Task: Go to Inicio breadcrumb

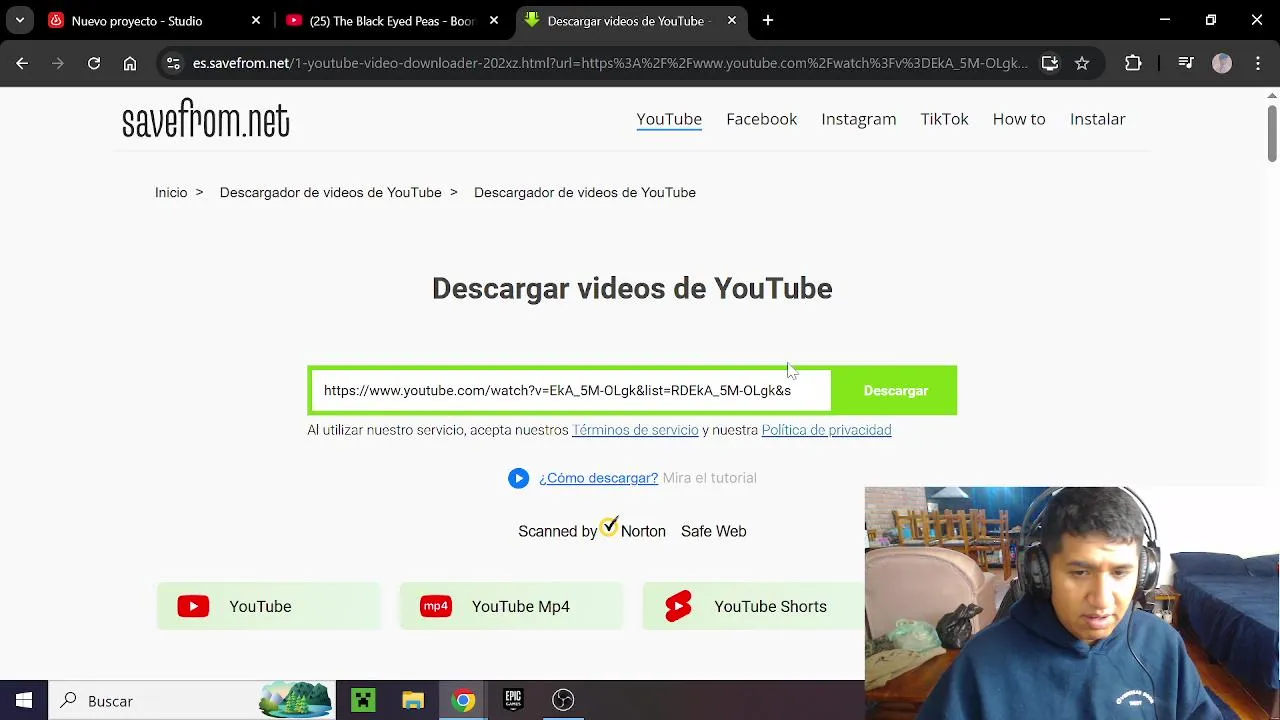Action: pyautogui.click(x=171, y=192)
